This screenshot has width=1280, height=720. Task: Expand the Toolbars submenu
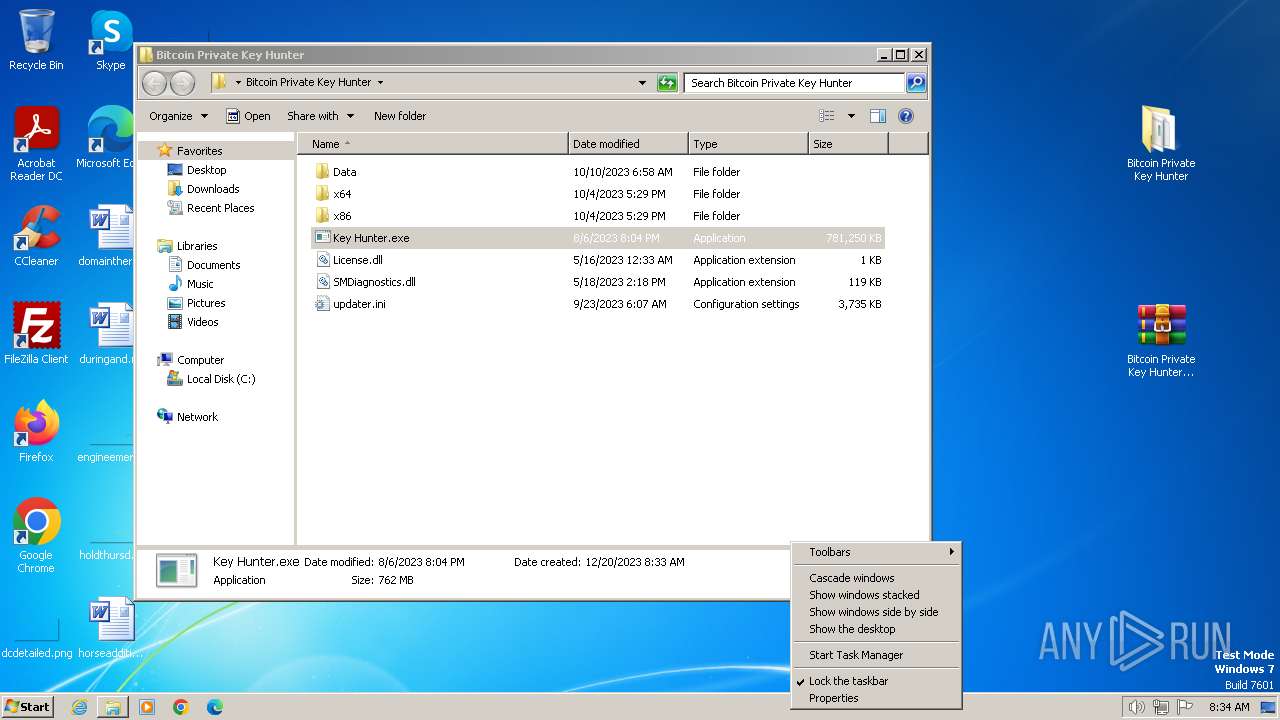coord(876,552)
